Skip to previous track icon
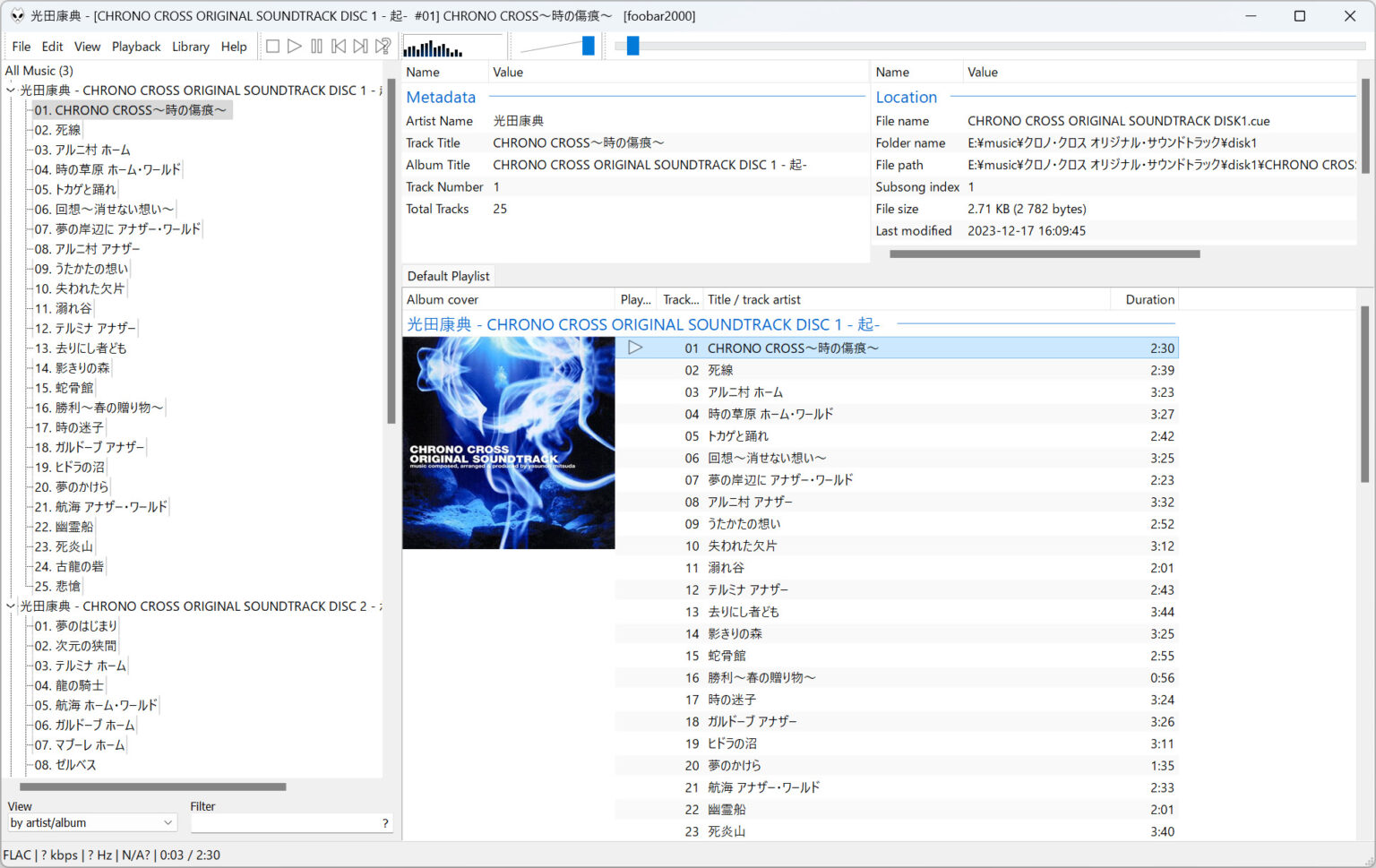This screenshot has width=1376, height=868. pos(339,46)
